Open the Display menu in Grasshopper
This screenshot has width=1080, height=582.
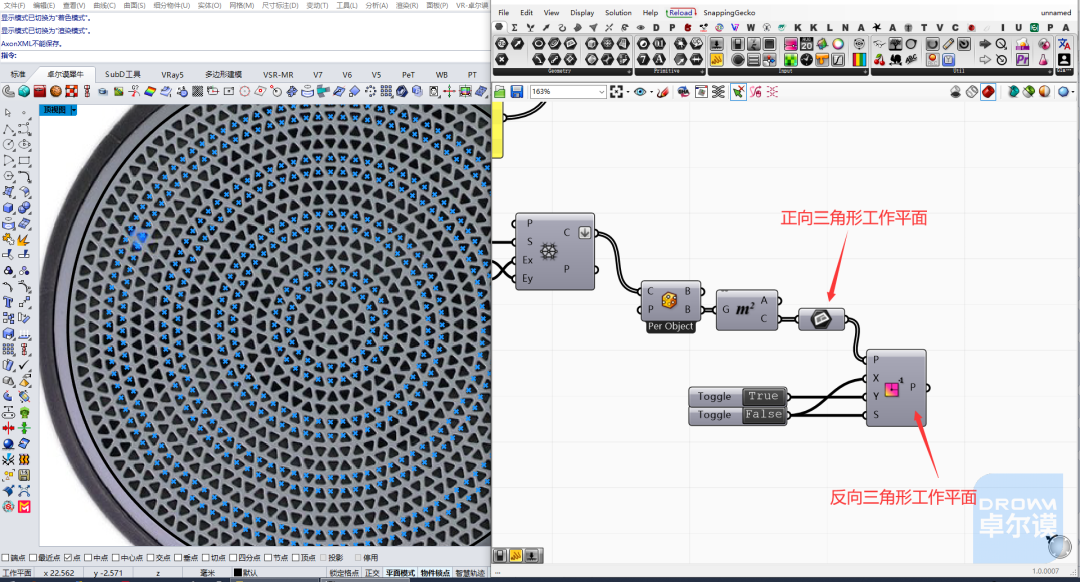pos(582,12)
